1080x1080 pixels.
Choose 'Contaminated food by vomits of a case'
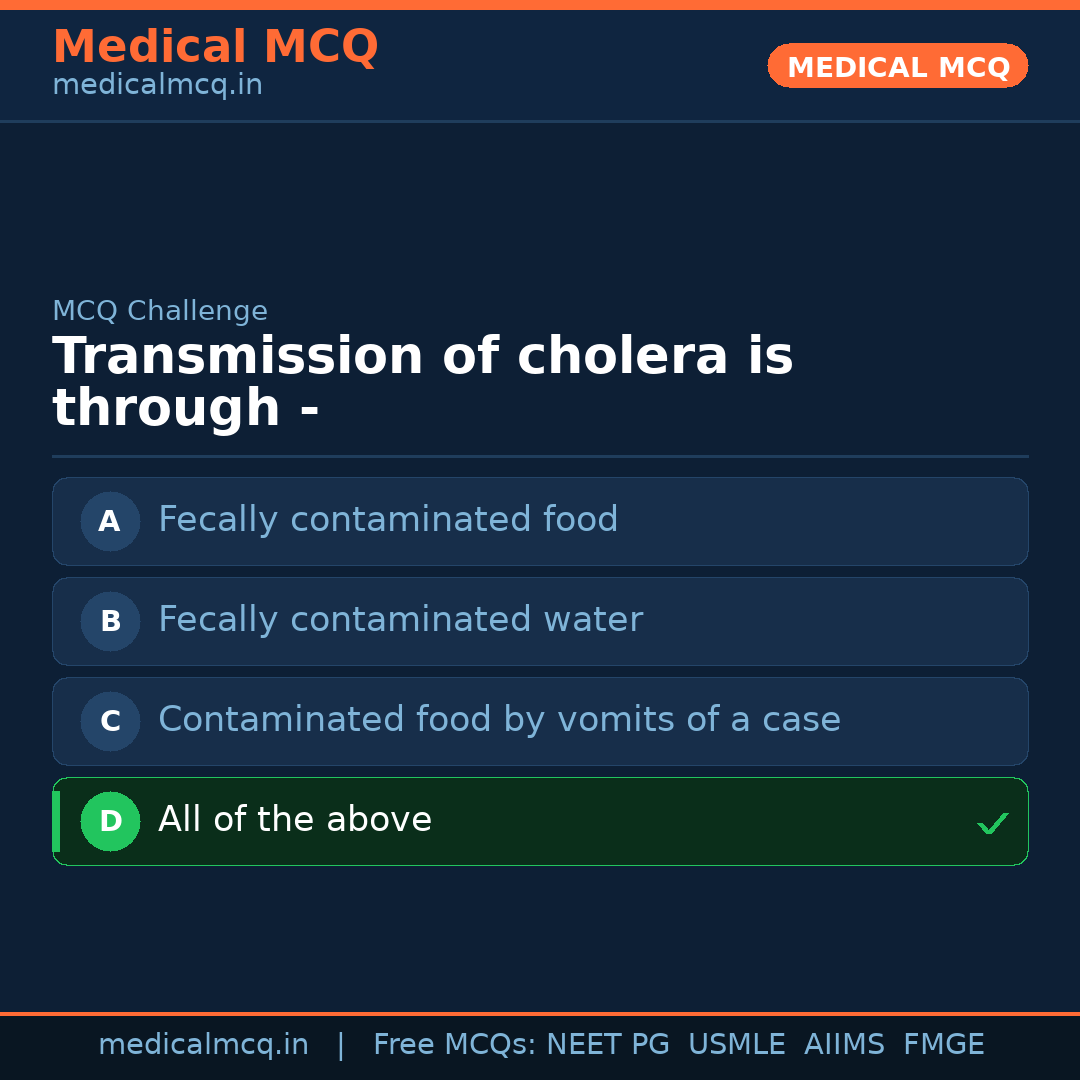coord(499,720)
